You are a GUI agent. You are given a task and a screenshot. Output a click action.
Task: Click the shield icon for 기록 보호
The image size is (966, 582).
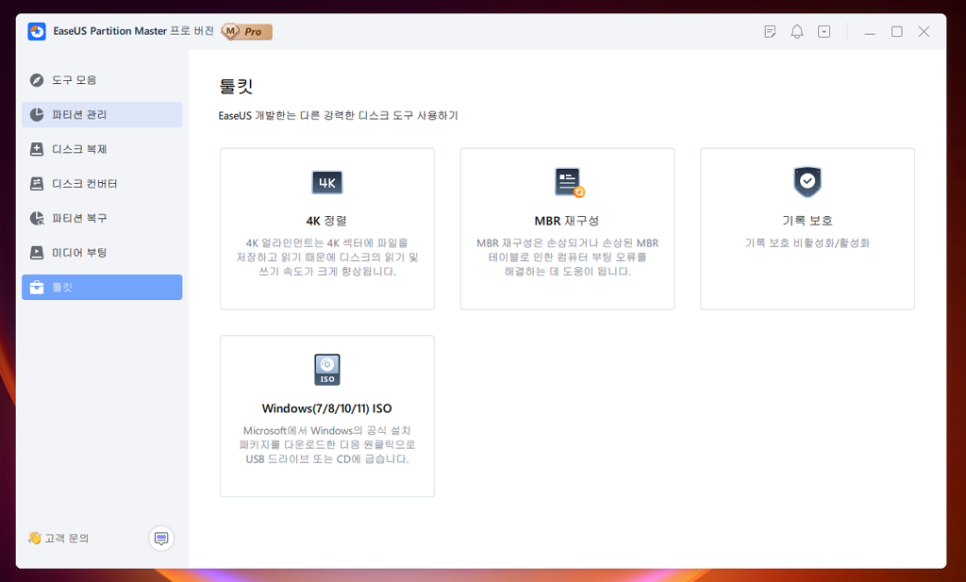(x=807, y=182)
